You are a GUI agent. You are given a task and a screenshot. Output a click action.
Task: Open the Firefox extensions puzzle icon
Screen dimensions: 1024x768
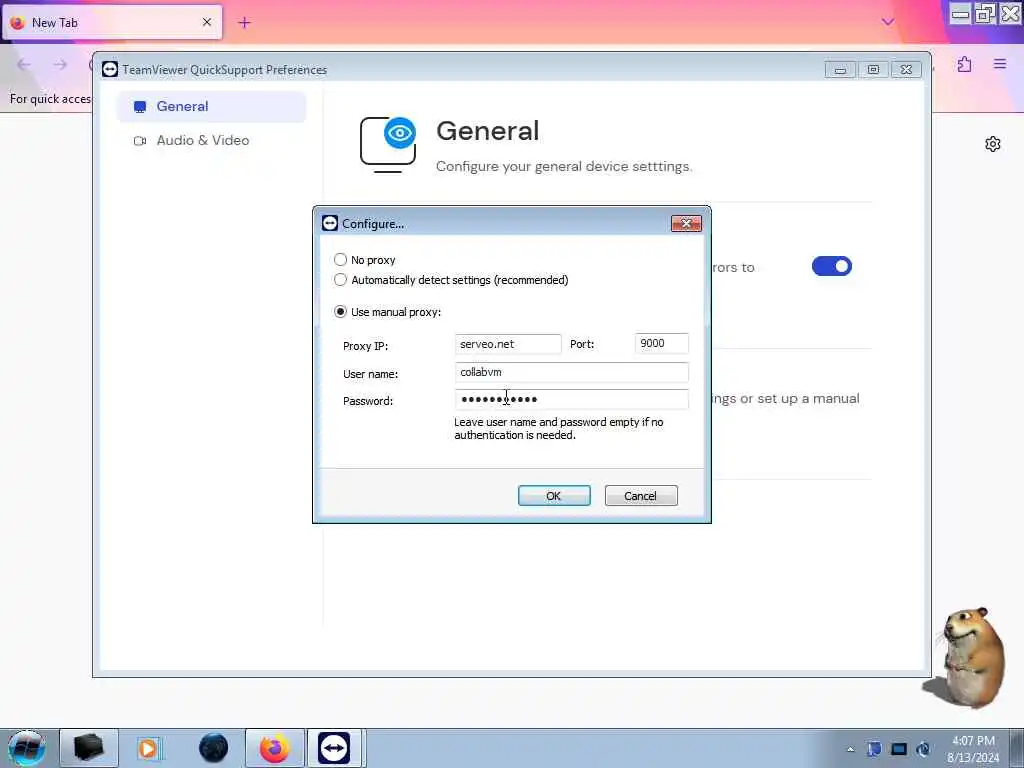[x=965, y=64]
